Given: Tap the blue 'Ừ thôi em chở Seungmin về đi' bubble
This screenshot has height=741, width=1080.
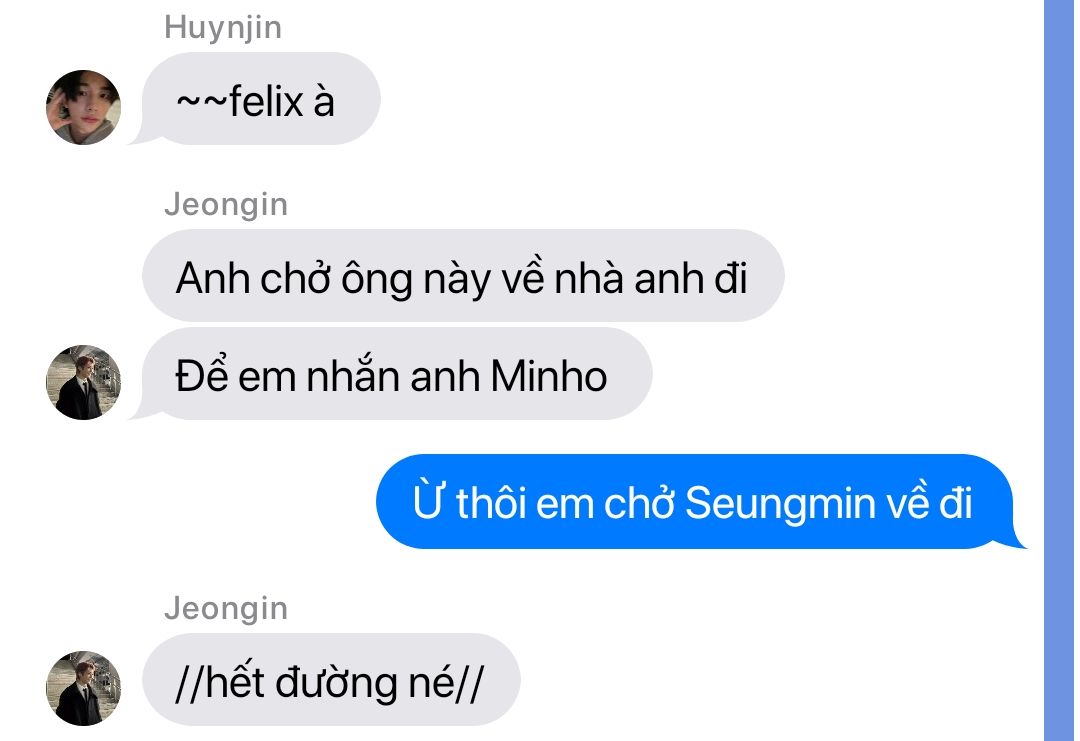Looking at the screenshot, I should (700, 501).
